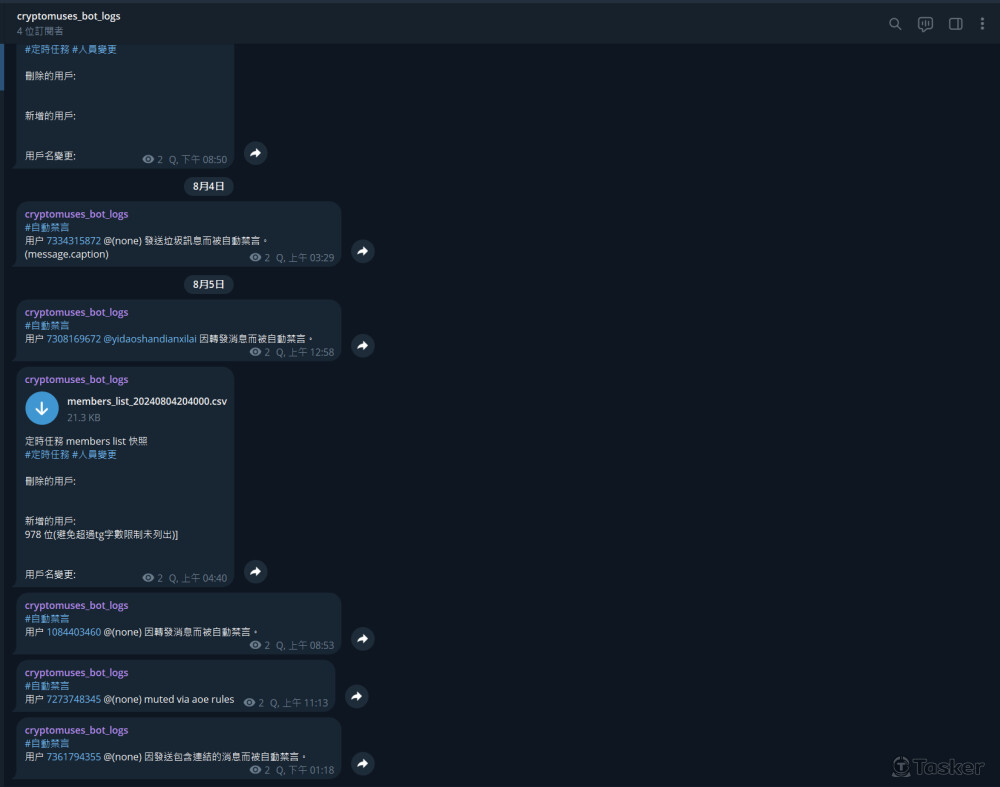The height and width of the screenshot is (787, 1000).
Task: Forward the message about user 1084403460
Action: pos(363,639)
